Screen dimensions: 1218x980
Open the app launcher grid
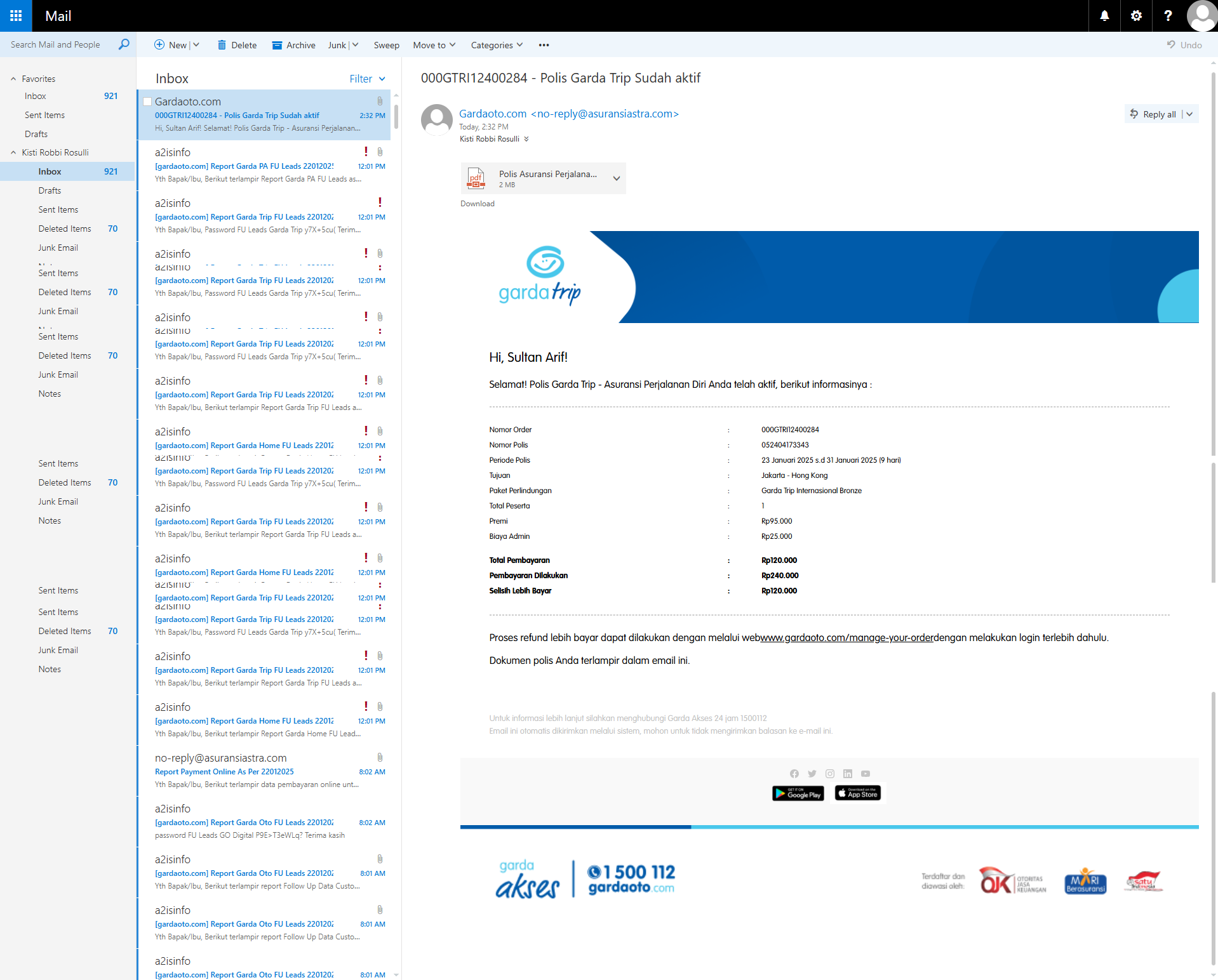(x=16, y=16)
